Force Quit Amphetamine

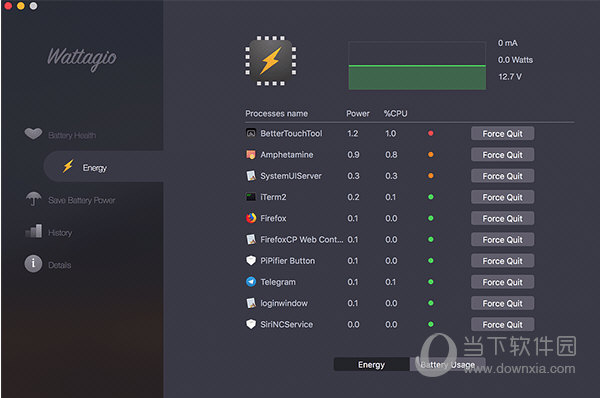502,155
